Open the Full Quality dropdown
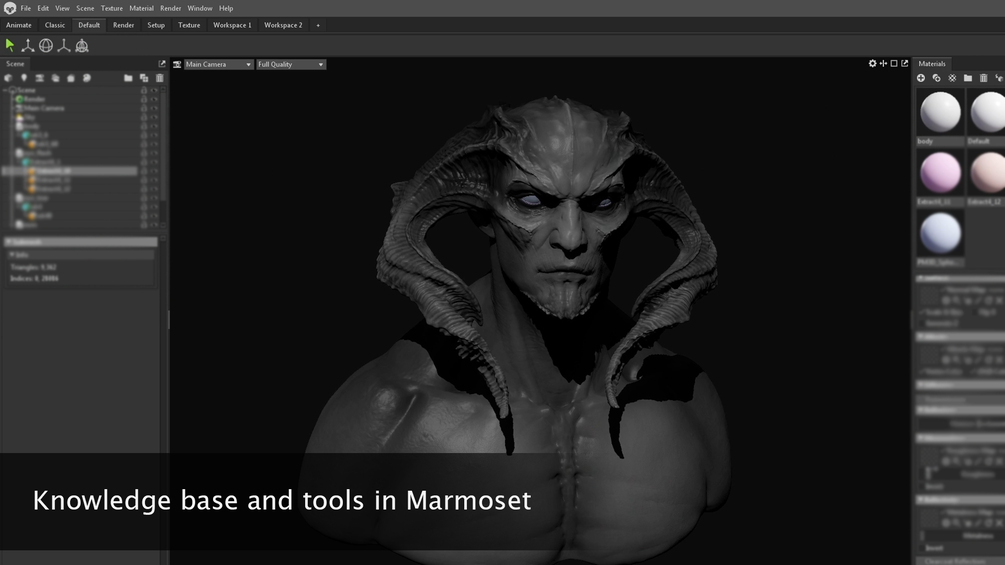This screenshot has width=1005, height=565. pyautogui.click(x=291, y=64)
